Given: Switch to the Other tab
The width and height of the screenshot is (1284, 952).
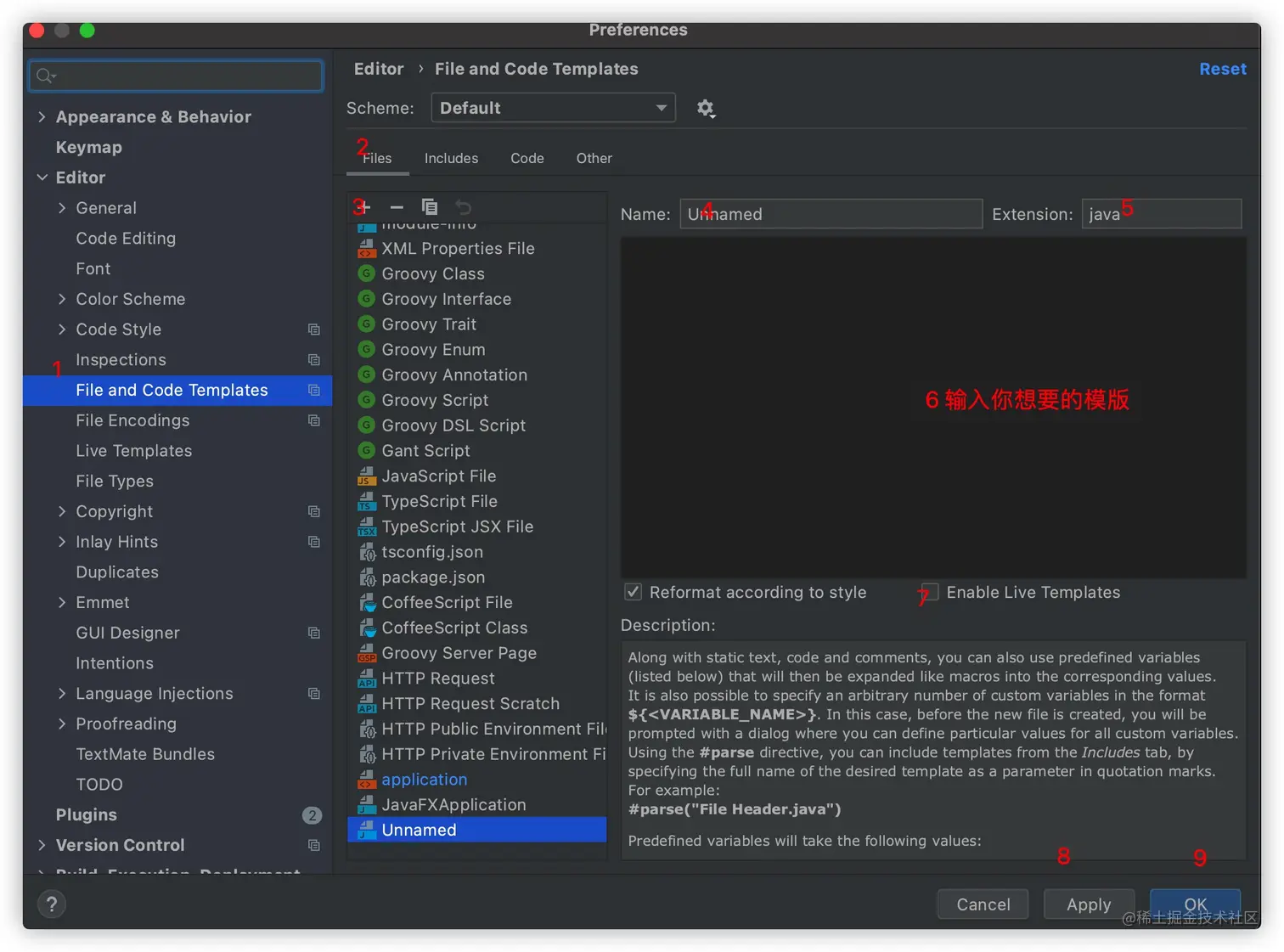Looking at the screenshot, I should pyautogui.click(x=594, y=159).
